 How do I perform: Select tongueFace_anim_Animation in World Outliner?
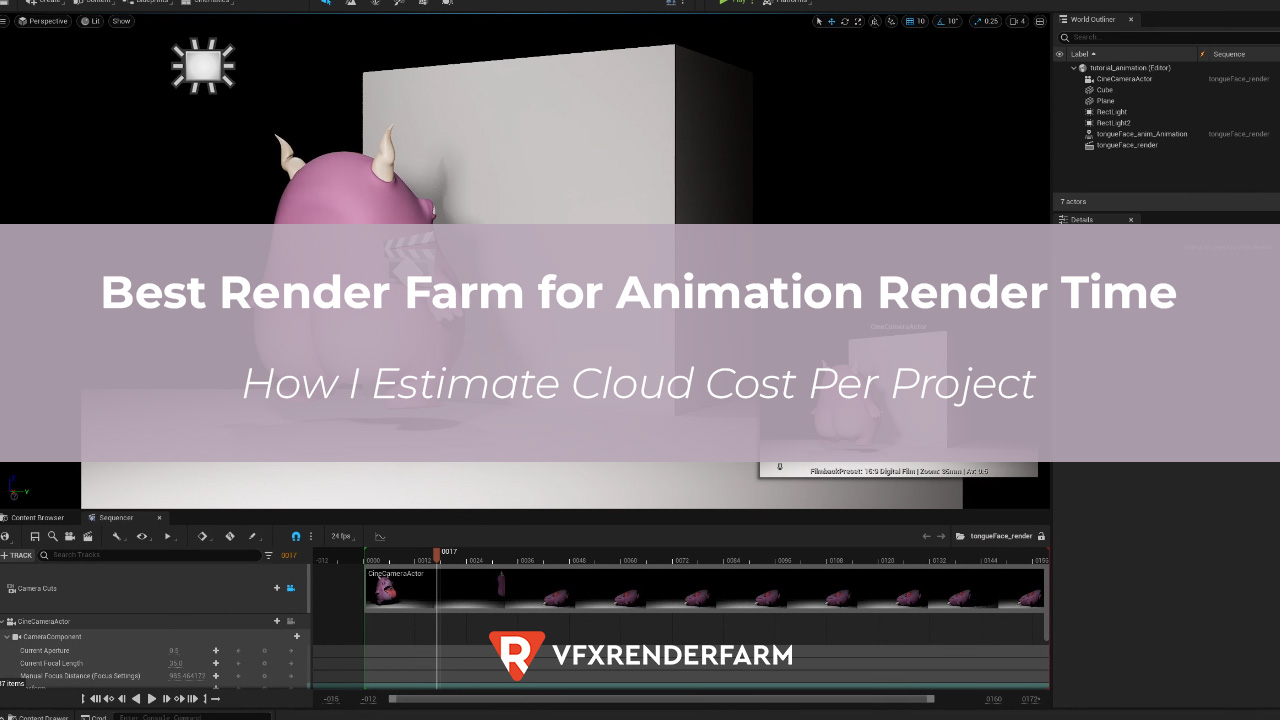[x=1141, y=134]
